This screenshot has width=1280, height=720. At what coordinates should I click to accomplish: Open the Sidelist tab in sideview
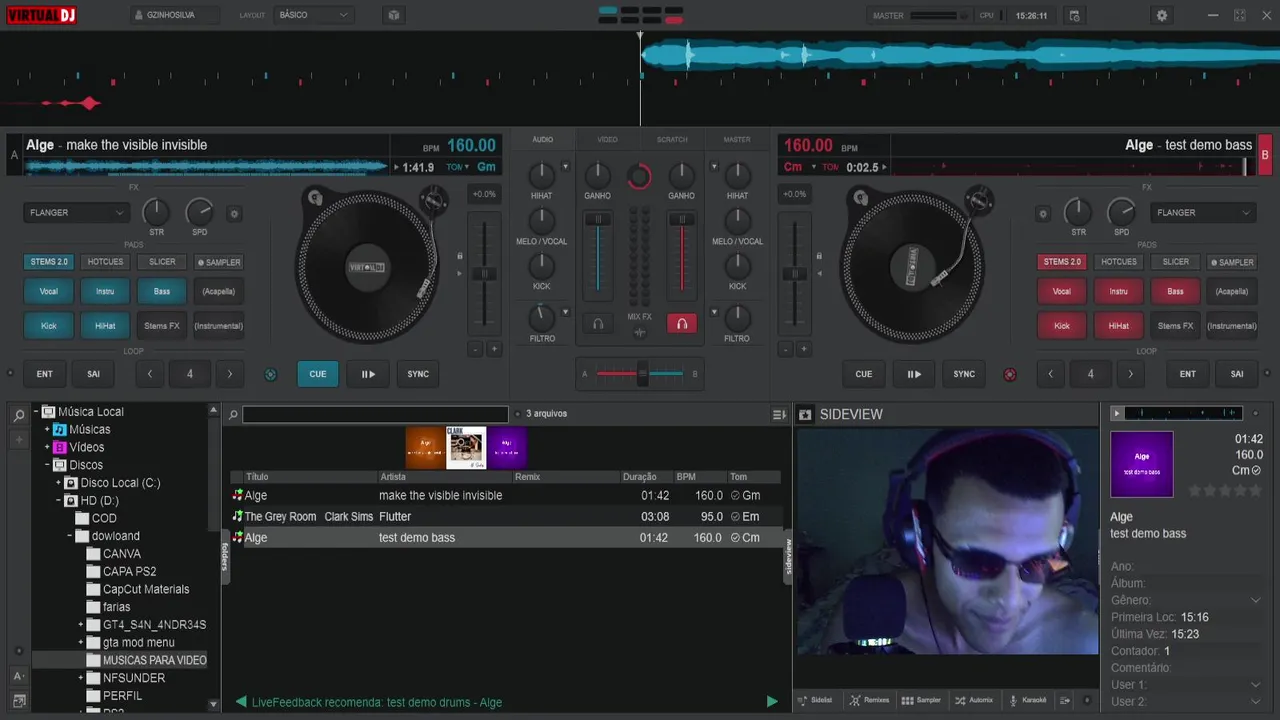[815, 700]
